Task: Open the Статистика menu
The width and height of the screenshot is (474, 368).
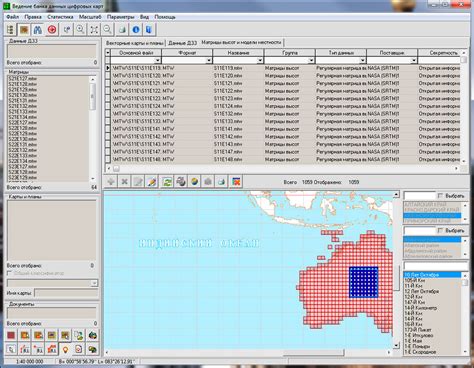Action: point(60,17)
